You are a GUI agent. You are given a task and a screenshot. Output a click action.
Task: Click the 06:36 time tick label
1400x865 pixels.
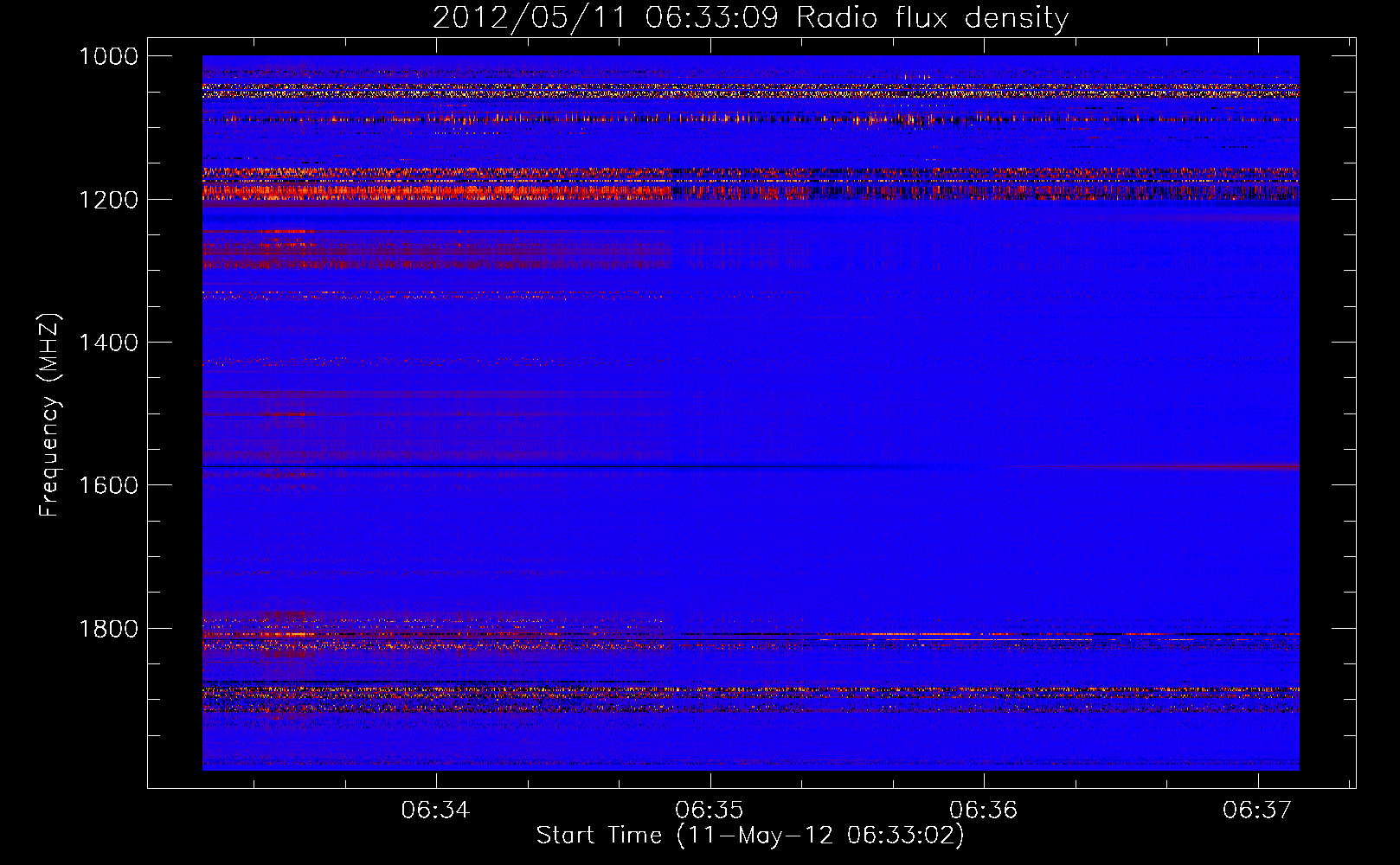(984, 810)
